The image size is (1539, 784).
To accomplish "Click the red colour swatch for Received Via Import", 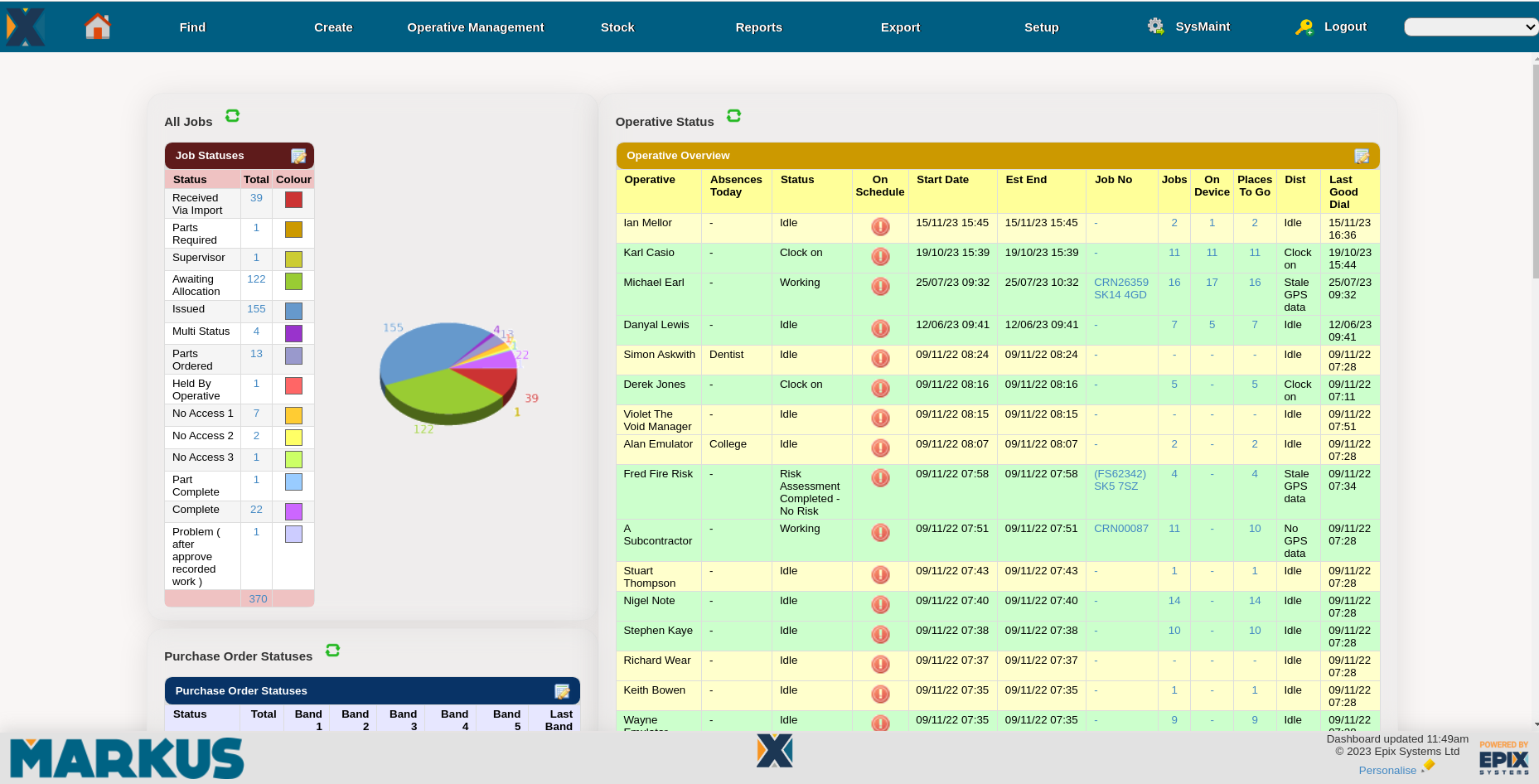I will tap(293, 200).
